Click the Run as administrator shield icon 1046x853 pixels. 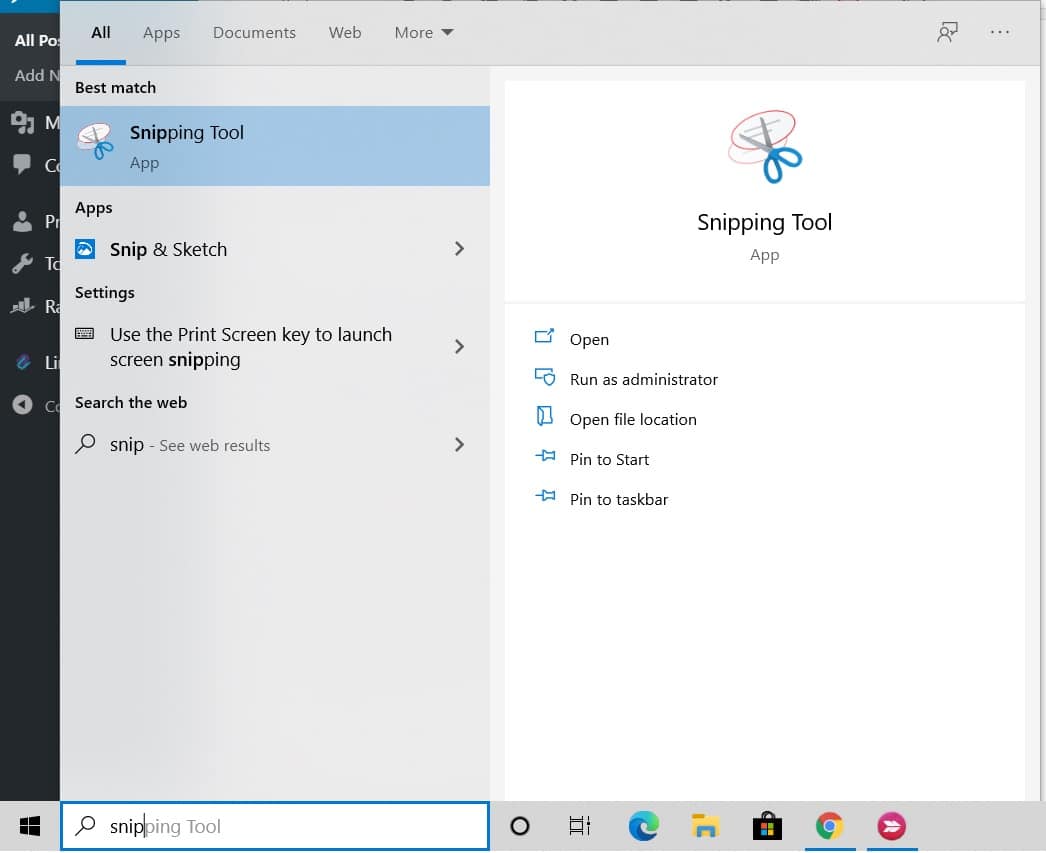[x=544, y=377]
